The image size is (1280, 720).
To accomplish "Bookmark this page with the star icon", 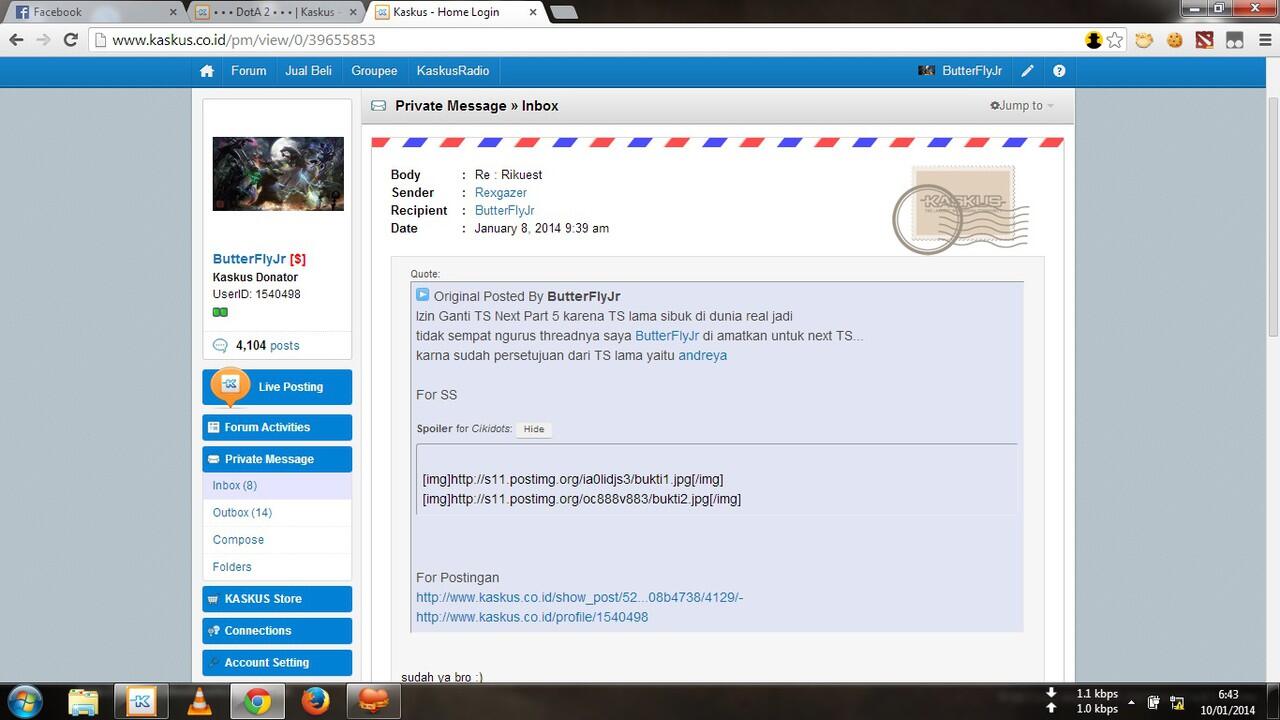I will tap(1115, 40).
